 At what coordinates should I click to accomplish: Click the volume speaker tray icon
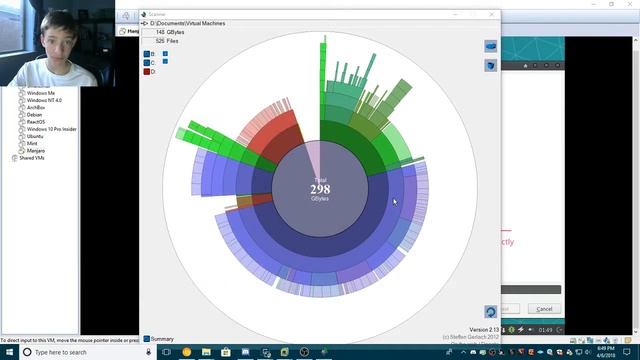588,352
